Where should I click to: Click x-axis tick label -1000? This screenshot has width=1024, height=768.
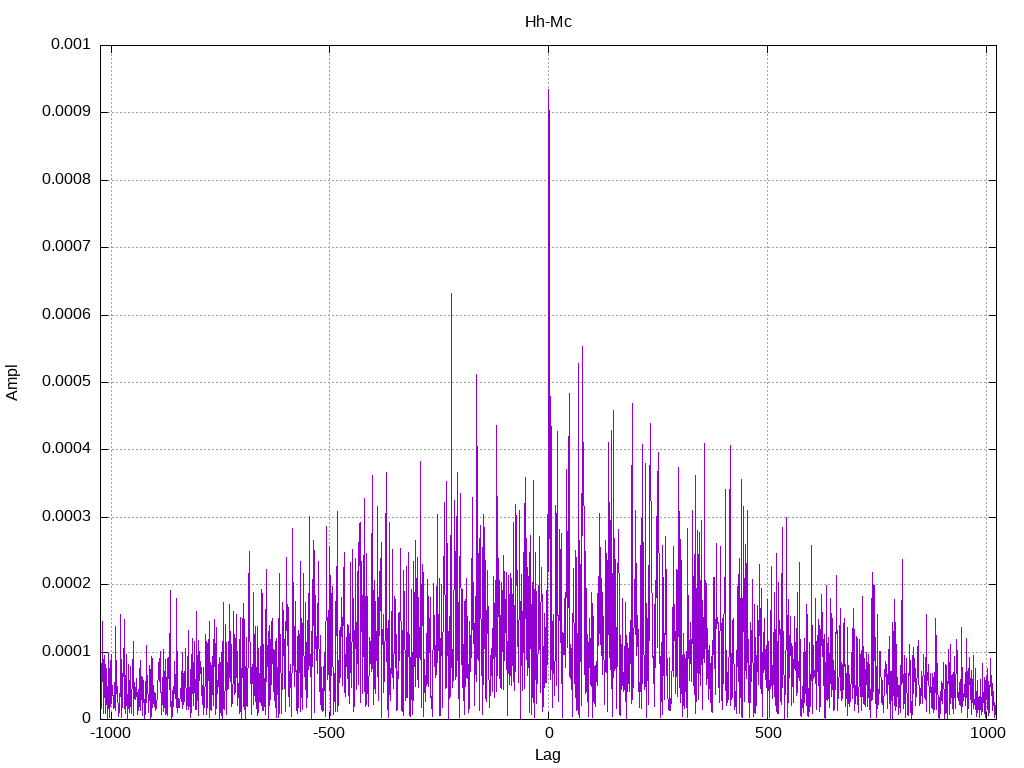[x=110, y=733]
